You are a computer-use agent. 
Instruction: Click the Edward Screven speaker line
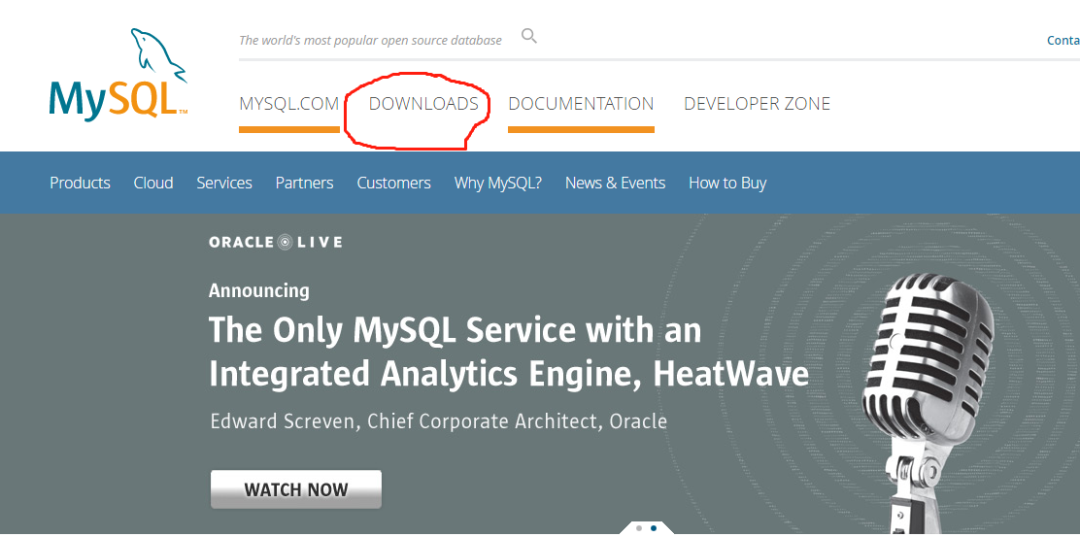tap(439, 421)
